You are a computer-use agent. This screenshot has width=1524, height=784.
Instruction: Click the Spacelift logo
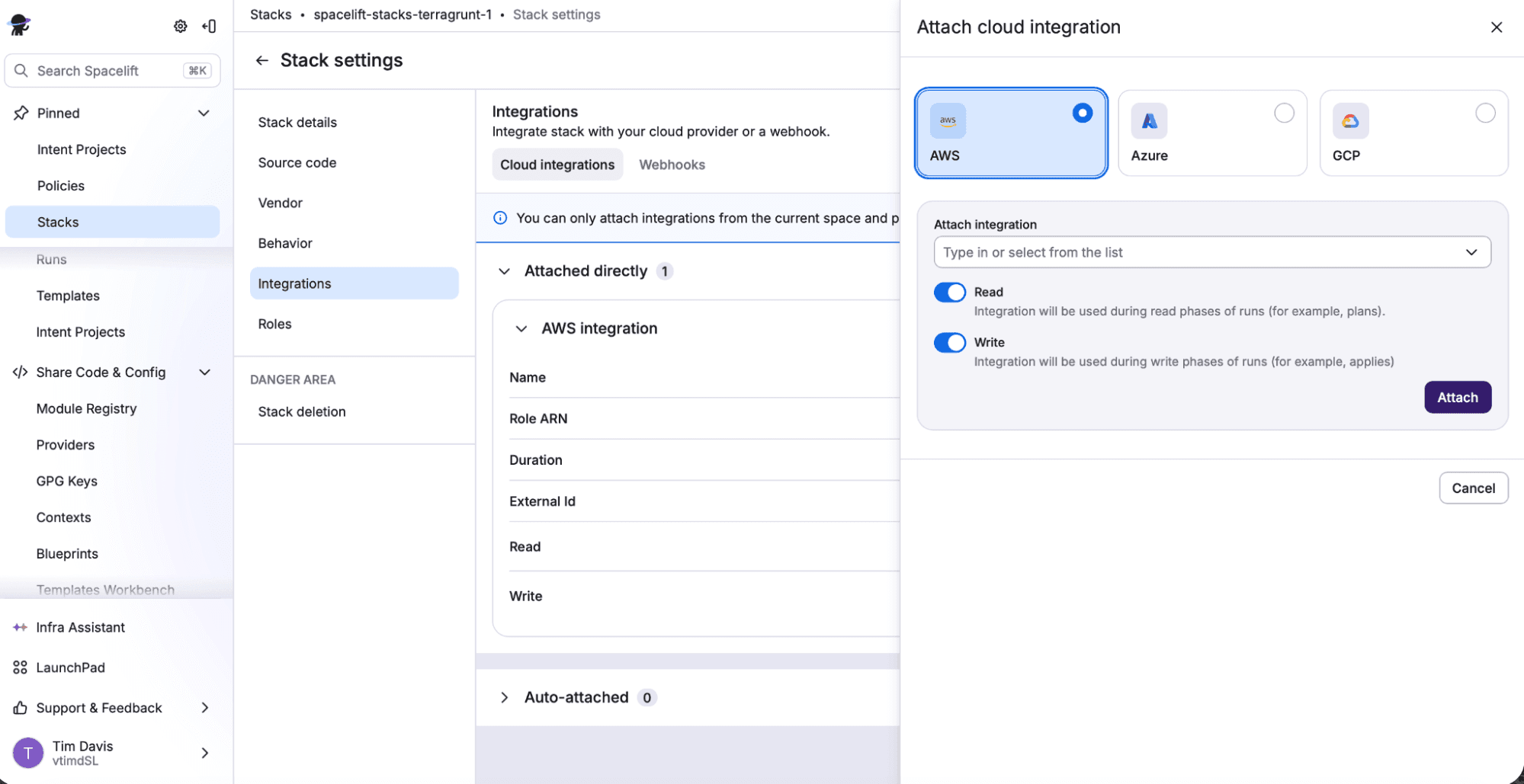click(19, 25)
